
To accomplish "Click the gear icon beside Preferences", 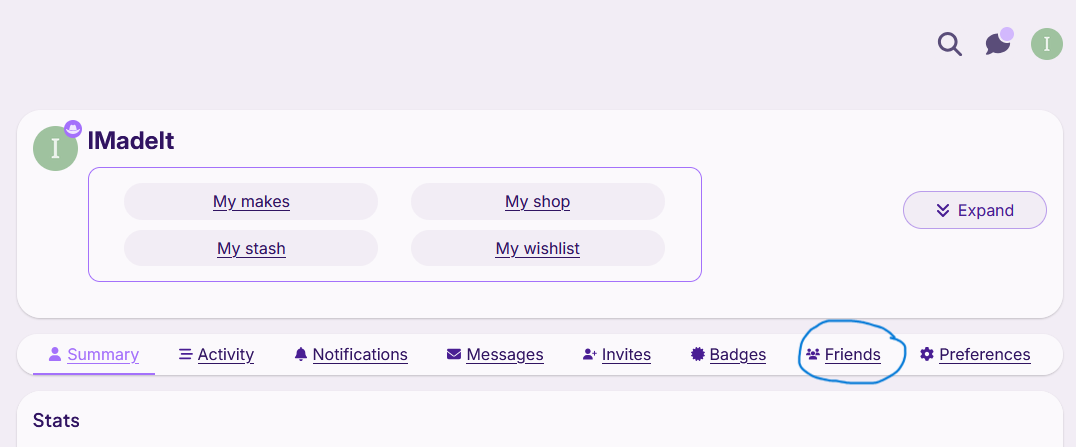I will [x=926, y=354].
